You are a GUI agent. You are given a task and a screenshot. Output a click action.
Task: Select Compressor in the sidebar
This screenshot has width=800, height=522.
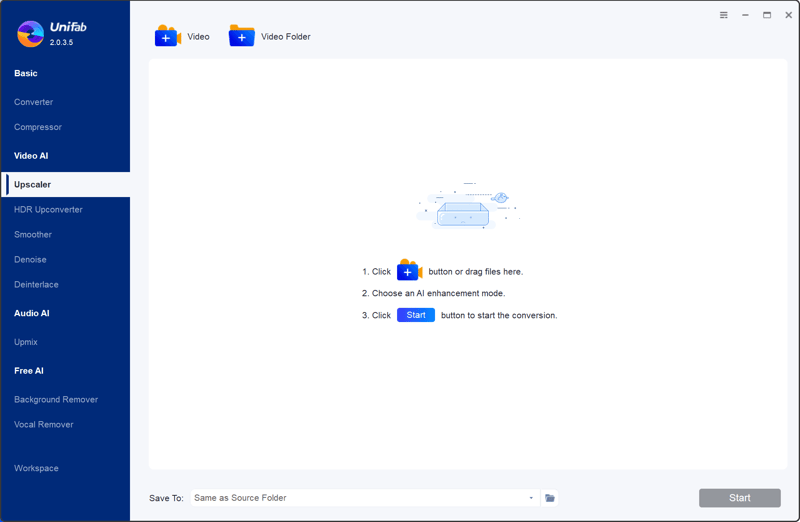pyautogui.click(x=38, y=127)
